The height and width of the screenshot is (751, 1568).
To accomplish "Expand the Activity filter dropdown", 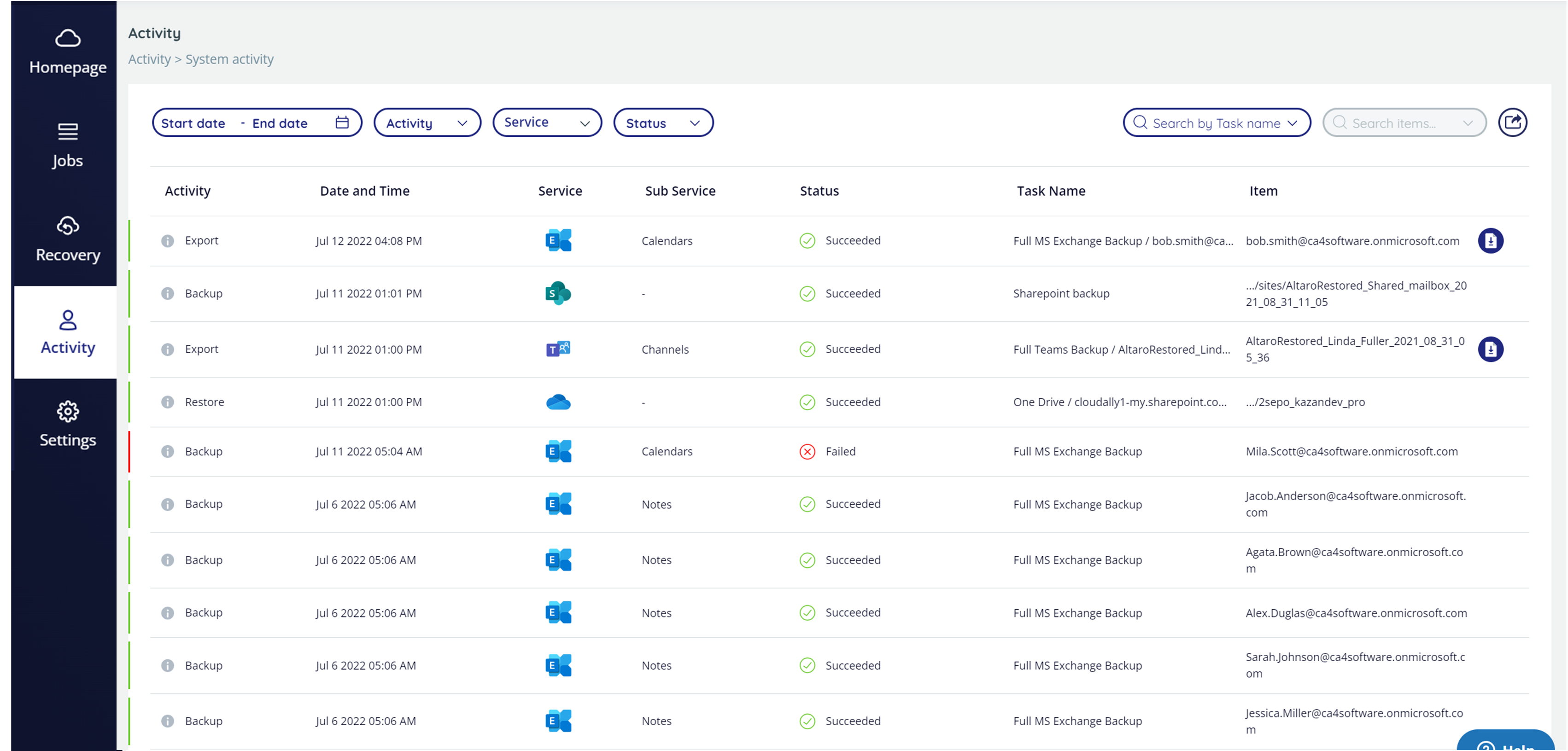I will tap(427, 123).
